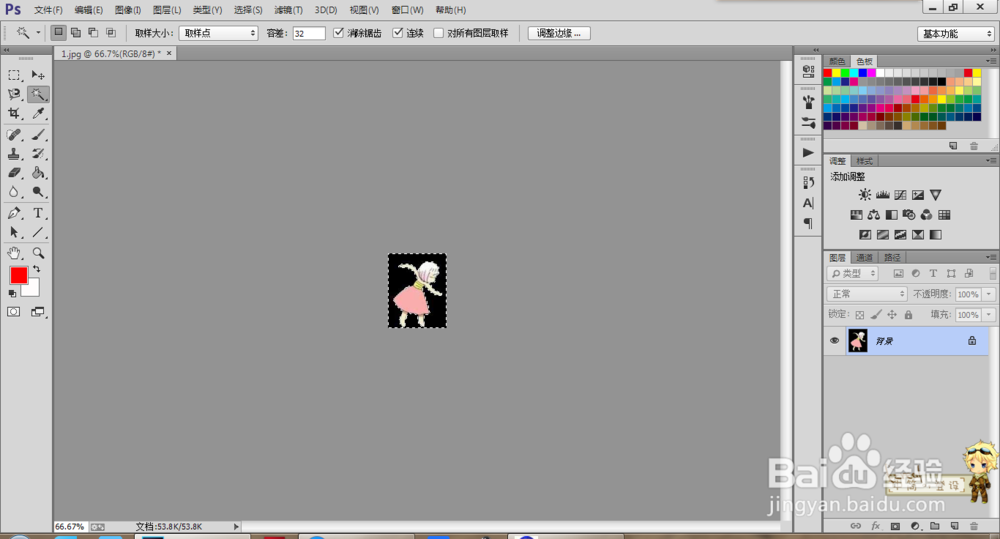Add a Brightness/Contrast adjustment
The width and height of the screenshot is (1000, 539).
pyautogui.click(x=864, y=195)
